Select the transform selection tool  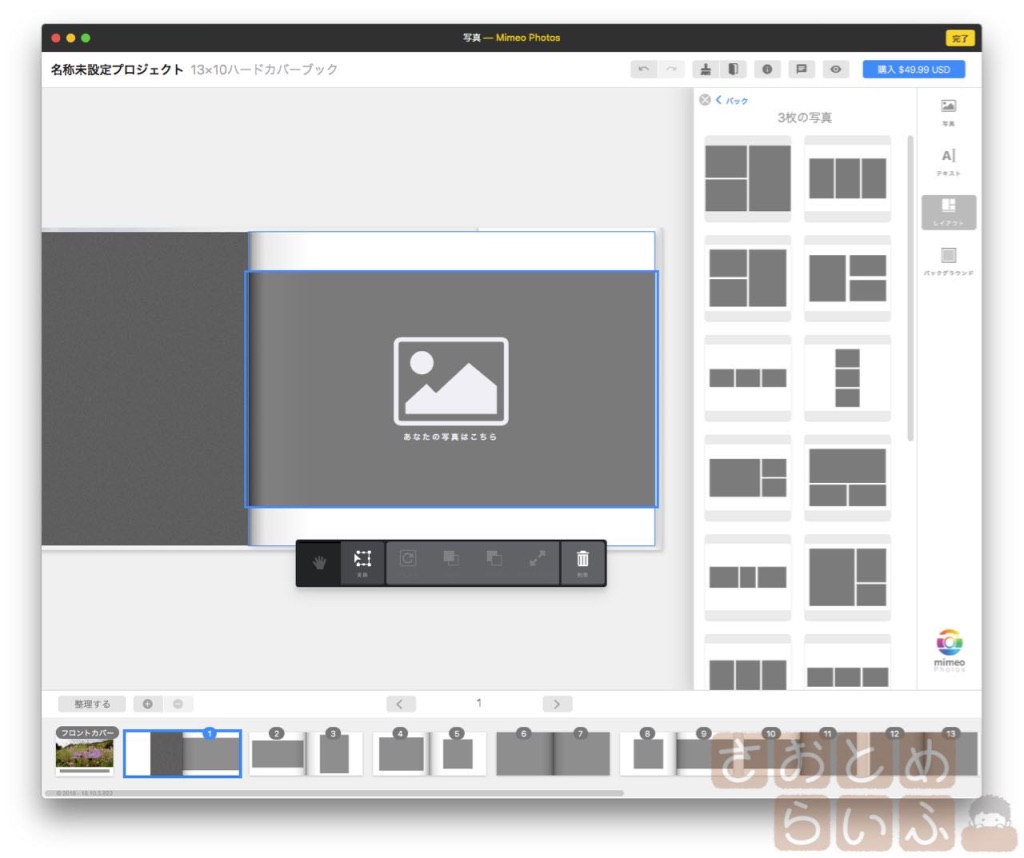(x=362, y=563)
